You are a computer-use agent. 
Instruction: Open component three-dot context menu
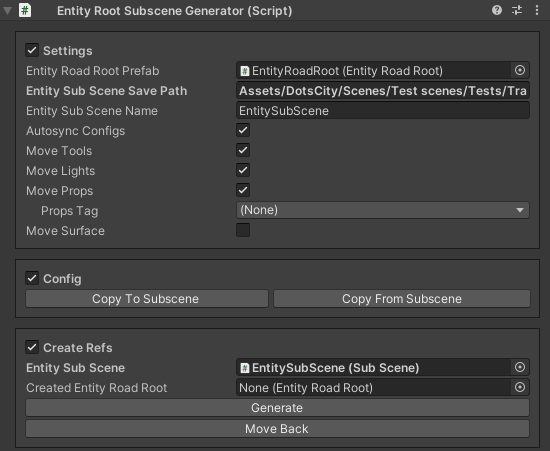(x=537, y=10)
